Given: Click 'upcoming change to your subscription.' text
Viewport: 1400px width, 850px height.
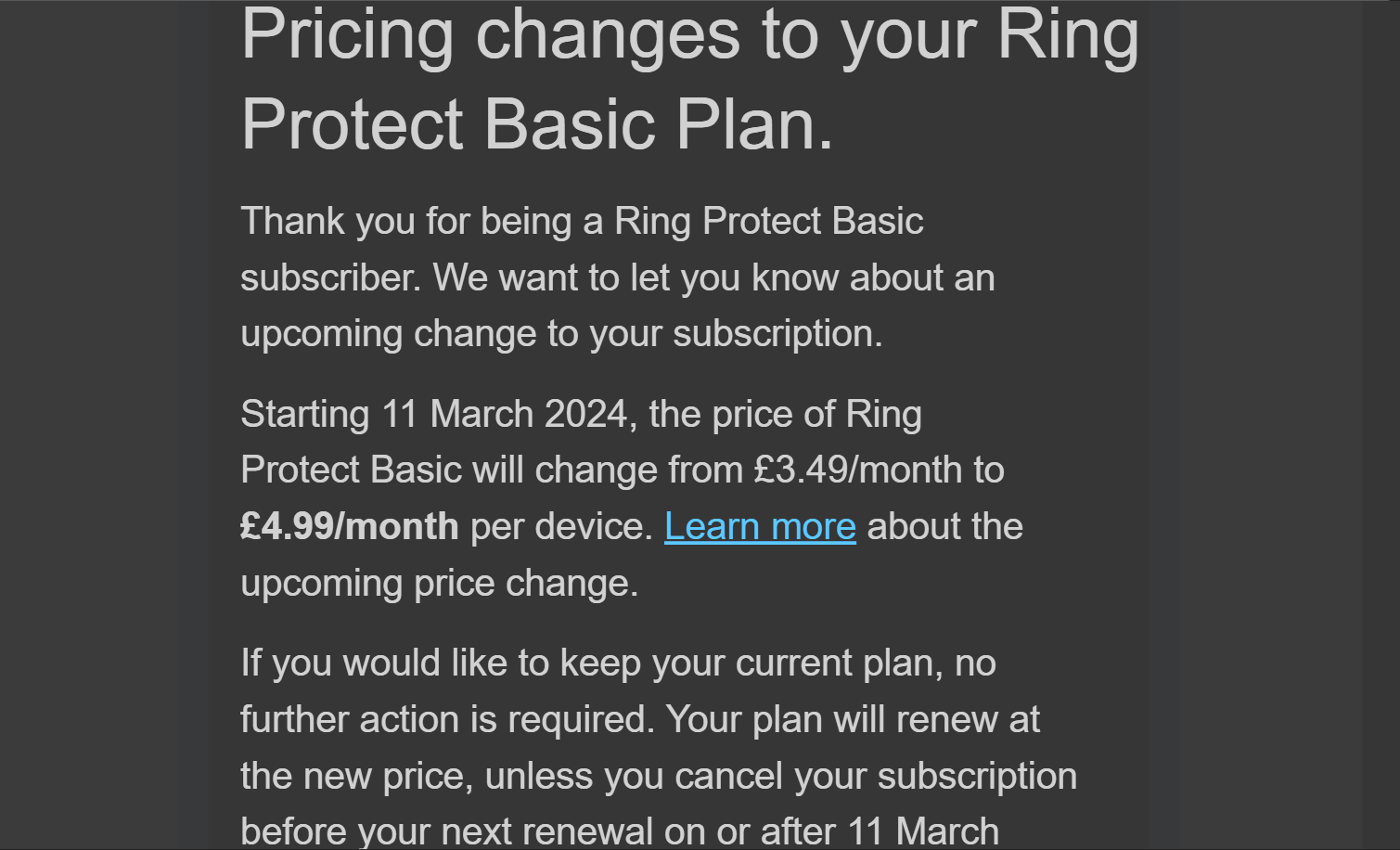Looking at the screenshot, I should pyautogui.click(x=560, y=334).
